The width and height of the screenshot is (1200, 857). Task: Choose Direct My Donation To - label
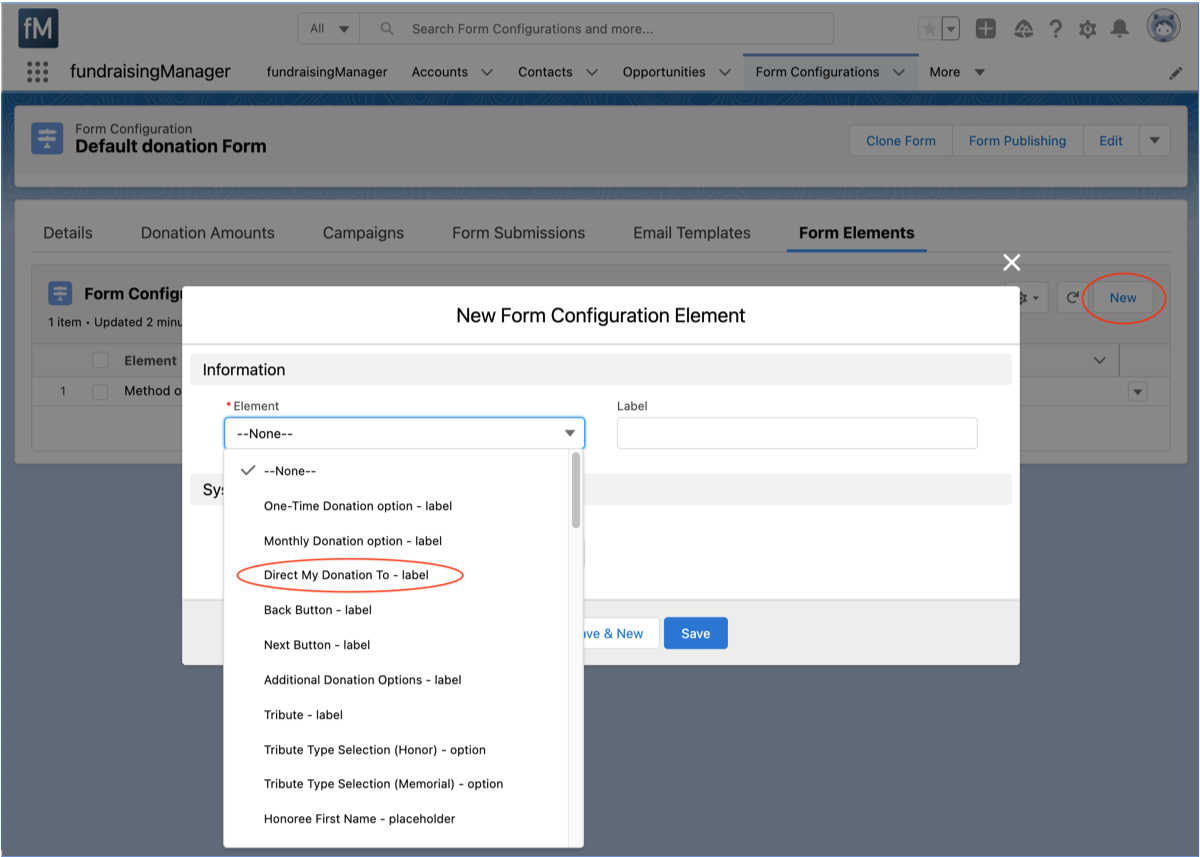click(x=398, y=575)
